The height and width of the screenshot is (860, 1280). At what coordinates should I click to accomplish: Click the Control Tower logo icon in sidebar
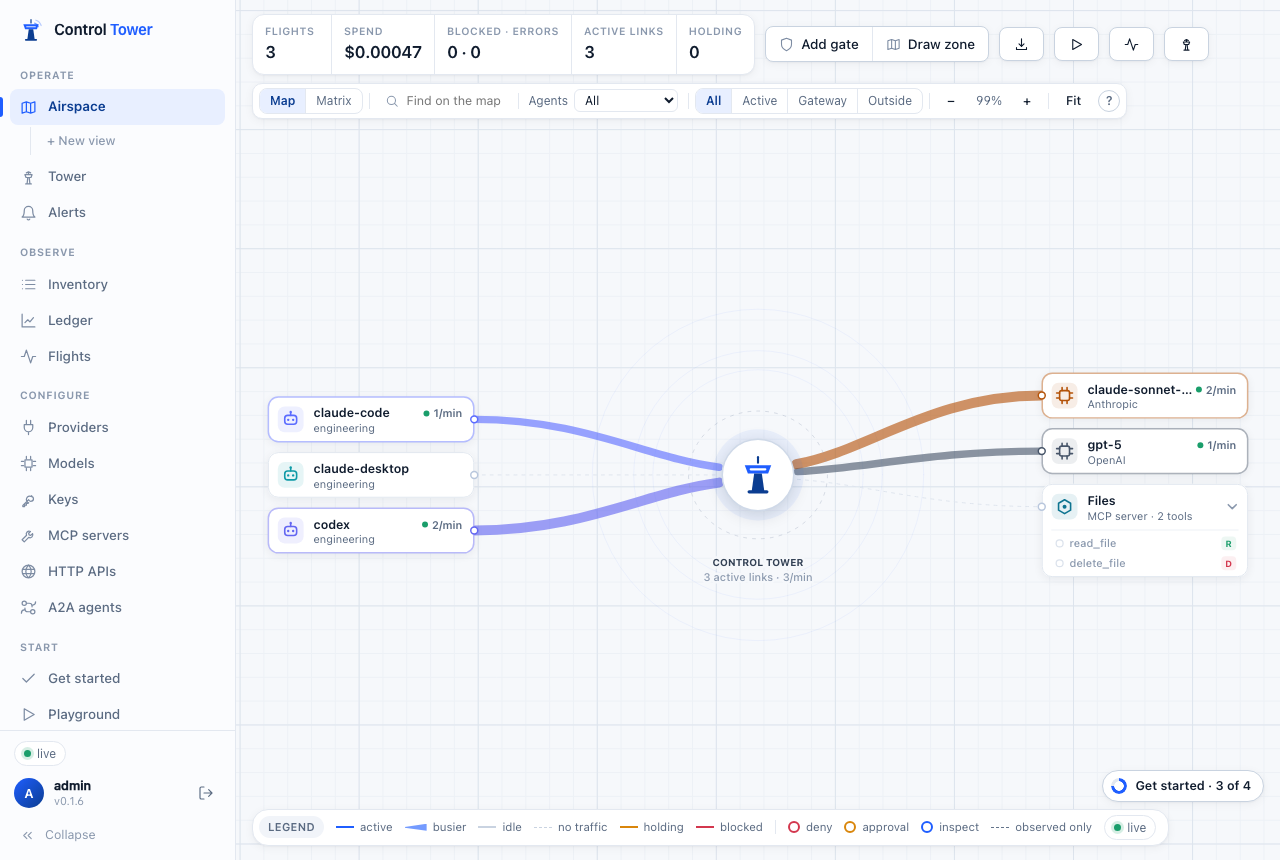[x=32, y=30]
